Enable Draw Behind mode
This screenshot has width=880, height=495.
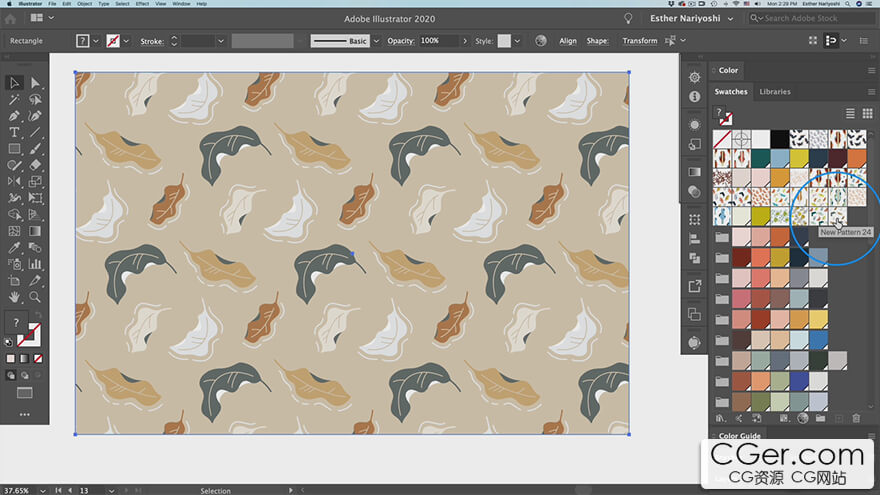(x=24, y=375)
